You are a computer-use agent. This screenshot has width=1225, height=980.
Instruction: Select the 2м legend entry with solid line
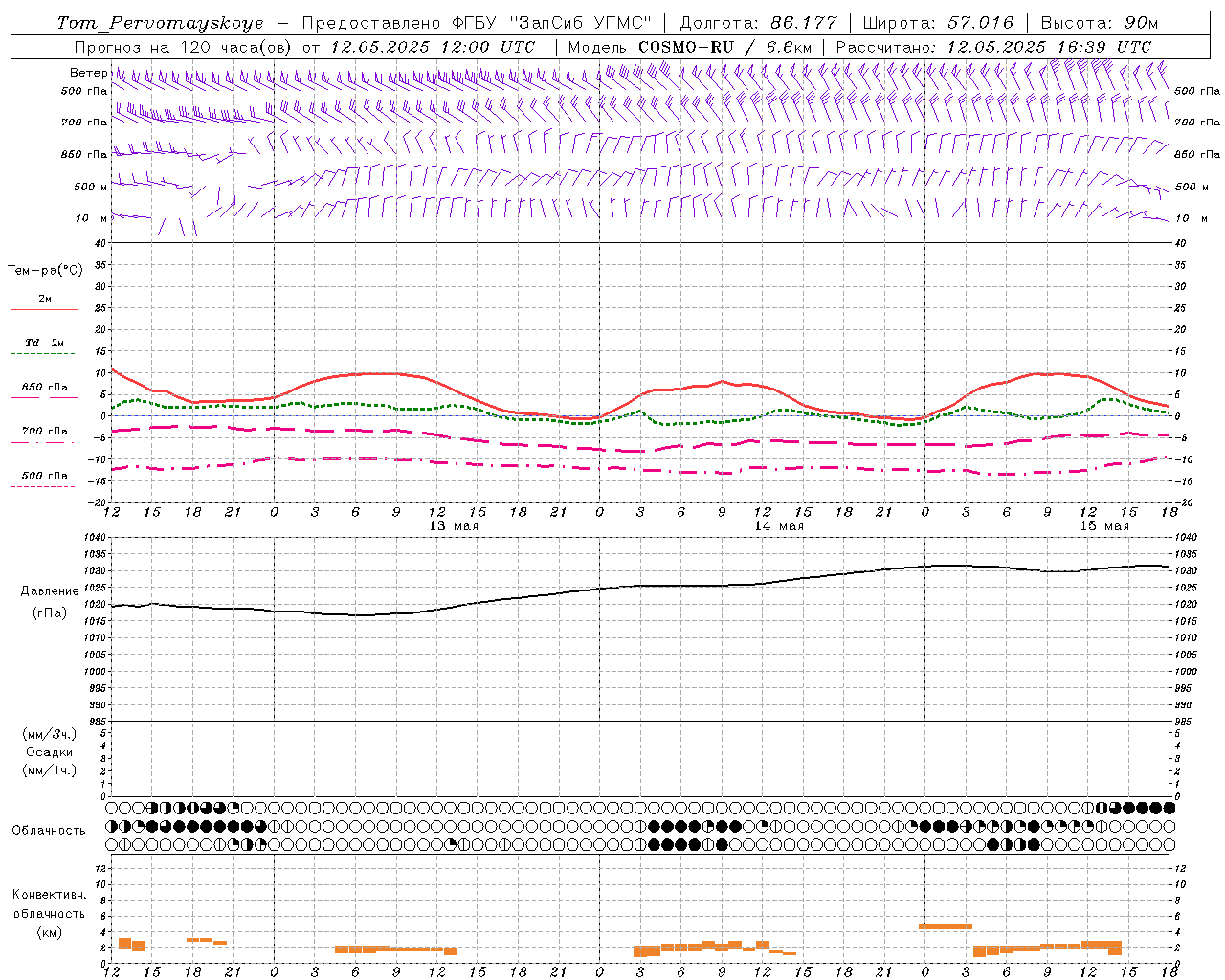tap(44, 303)
